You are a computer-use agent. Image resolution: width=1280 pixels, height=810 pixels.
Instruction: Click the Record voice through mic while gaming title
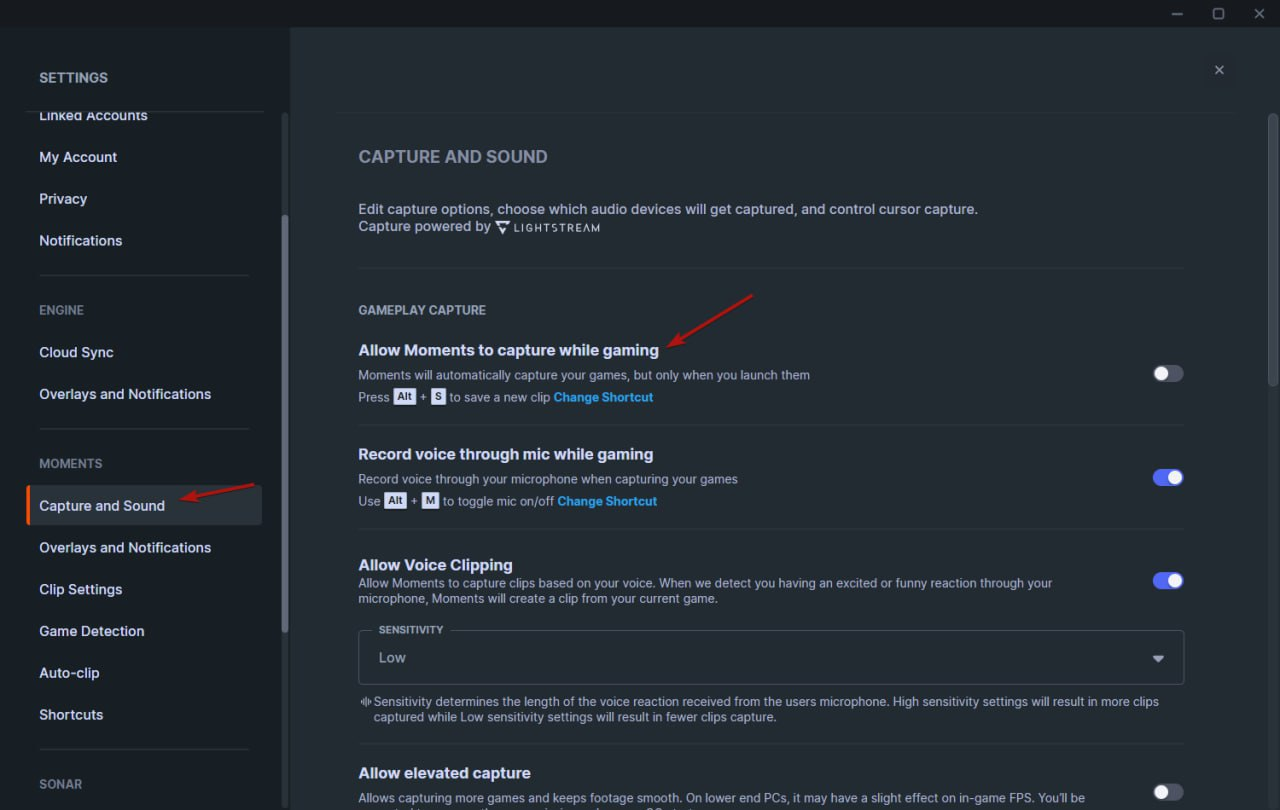(x=506, y=454)
